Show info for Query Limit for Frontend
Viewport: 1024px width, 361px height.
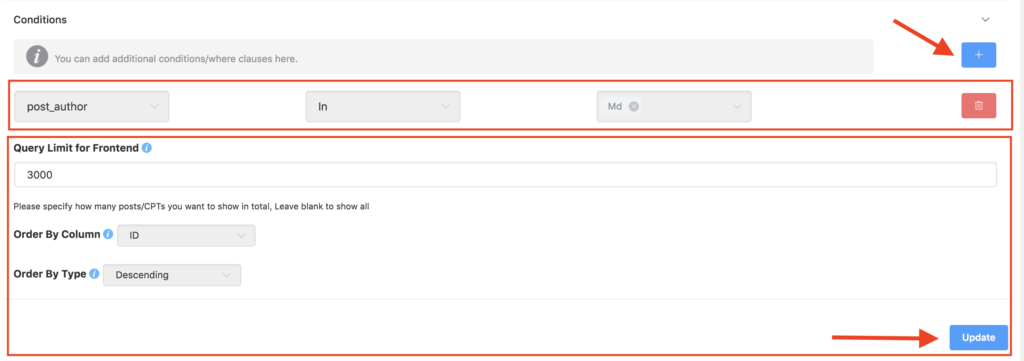pyautogui.click(x=147, y=148)
